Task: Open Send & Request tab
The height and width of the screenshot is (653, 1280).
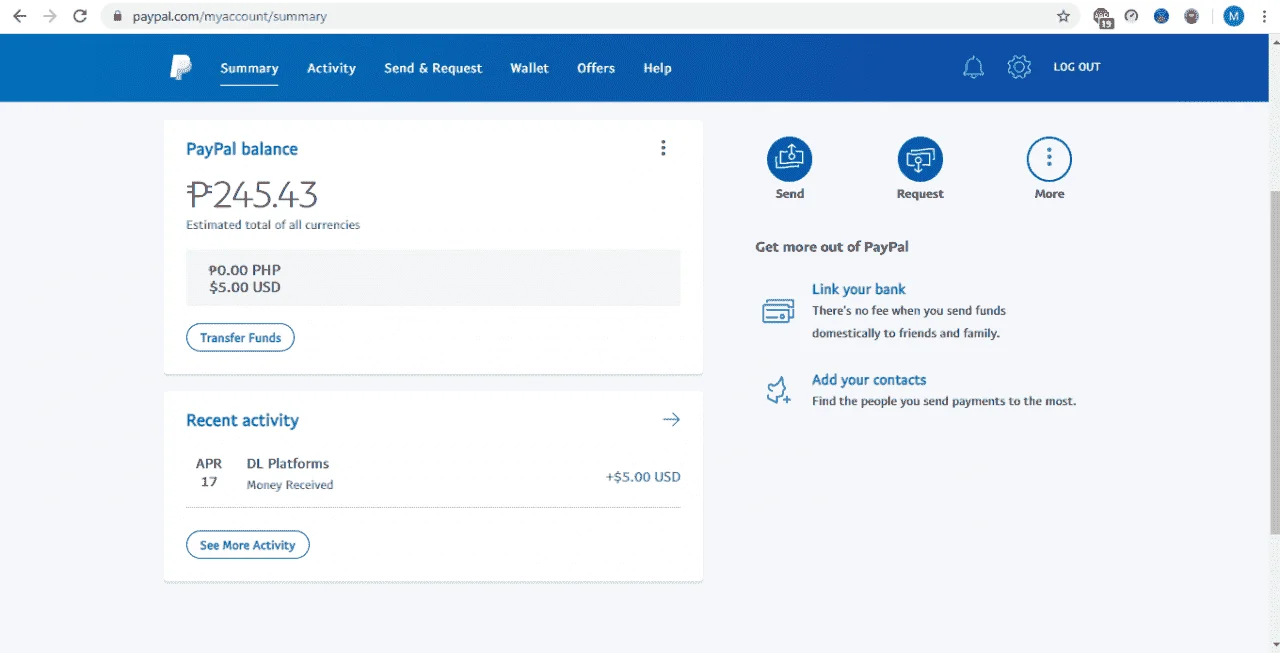Action: [x=433, y=68]
